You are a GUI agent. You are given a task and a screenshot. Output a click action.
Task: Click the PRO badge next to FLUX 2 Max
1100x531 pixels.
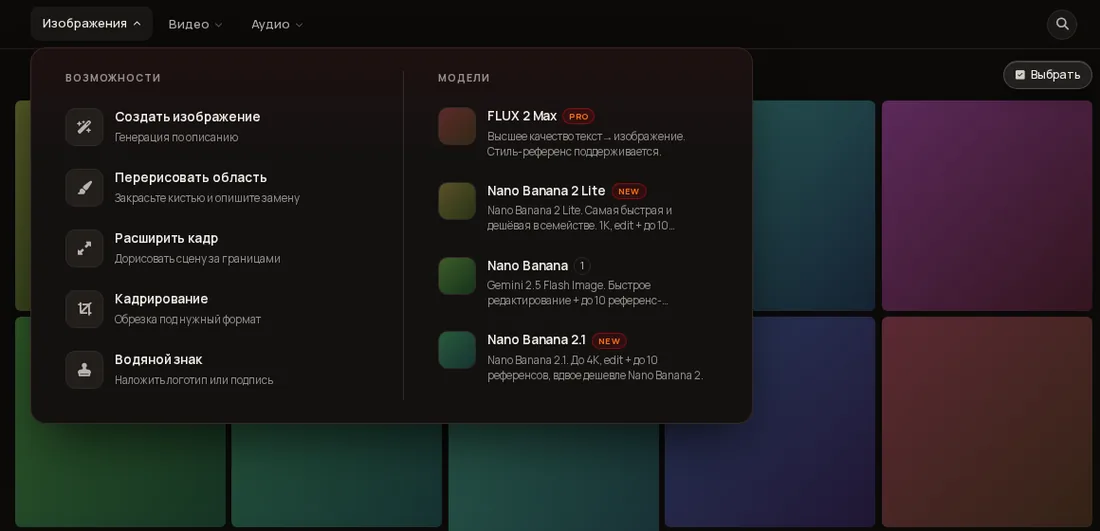[579, 116]
